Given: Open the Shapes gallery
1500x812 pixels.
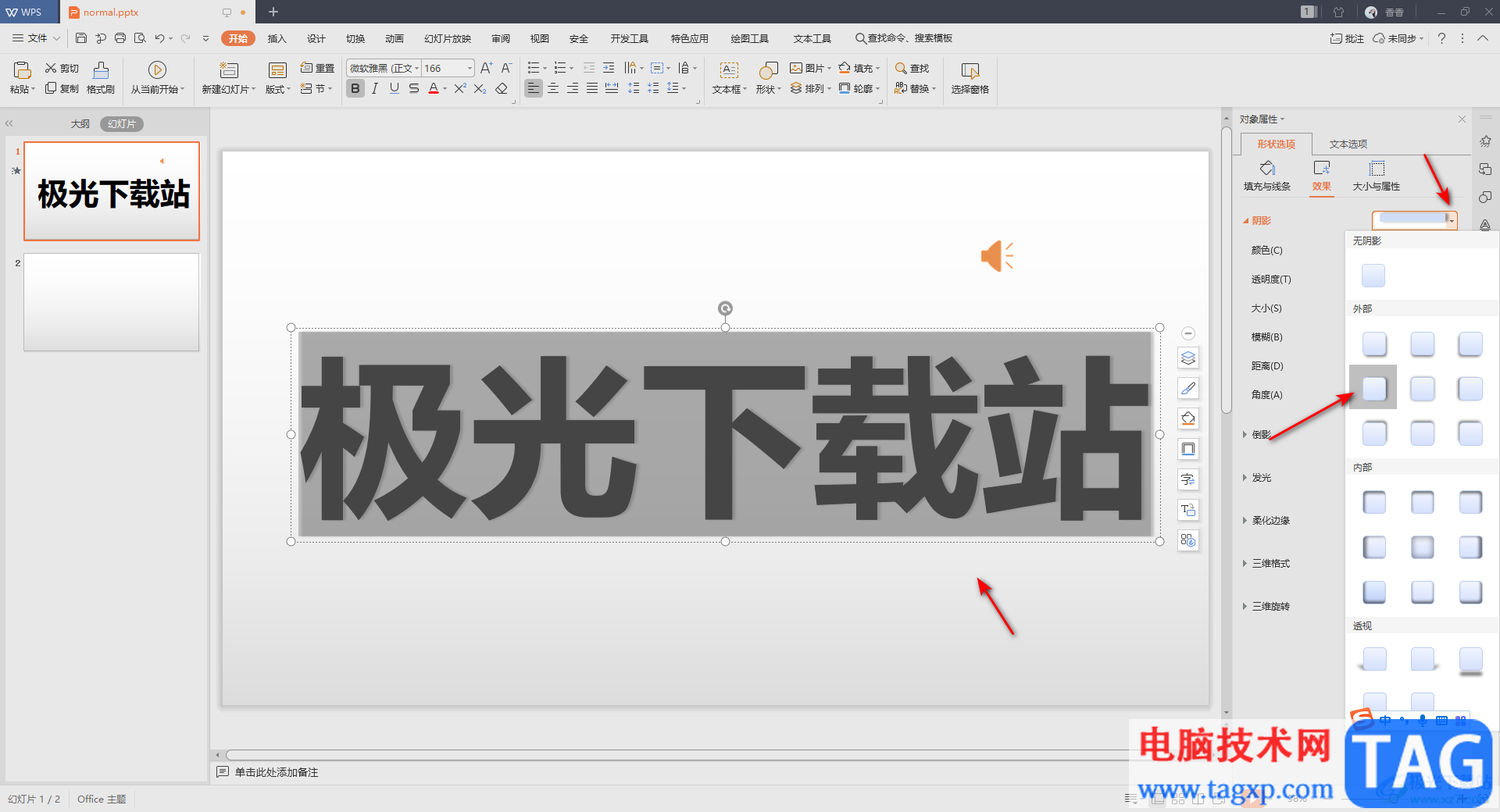Looking at the screenshot, I should tap(769, 78).
